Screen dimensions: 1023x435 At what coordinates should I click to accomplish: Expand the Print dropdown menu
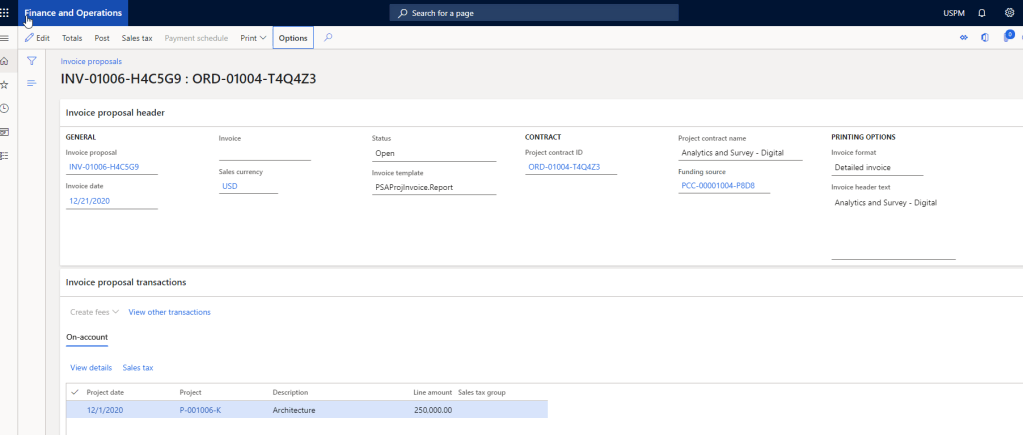click(253, 38)
